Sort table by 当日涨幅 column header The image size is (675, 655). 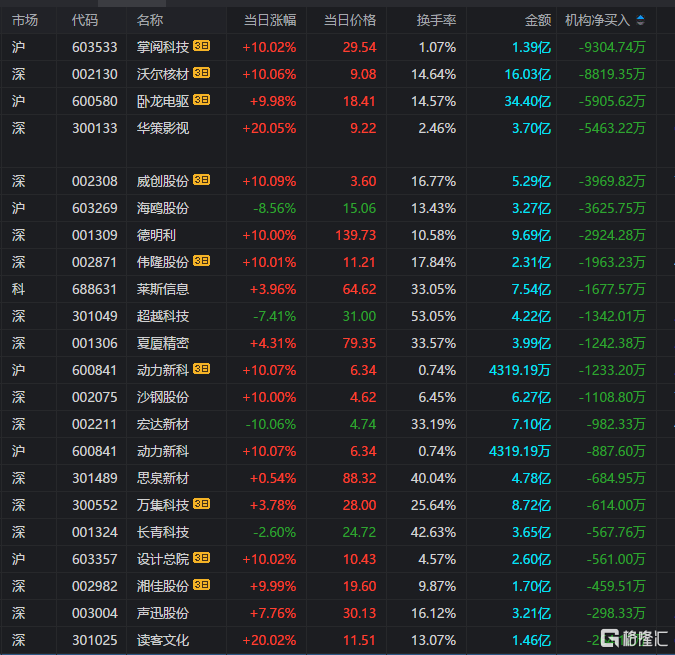[x=270, y=20]
